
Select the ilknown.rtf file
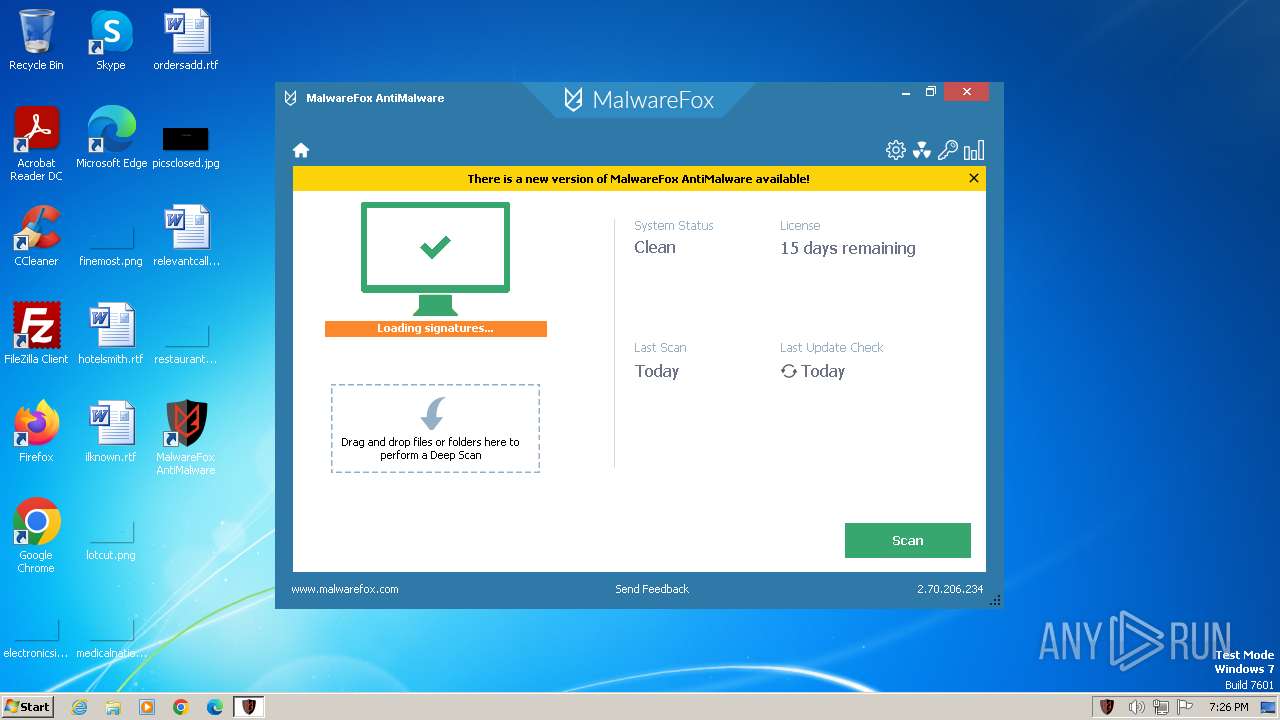[111, 432]
